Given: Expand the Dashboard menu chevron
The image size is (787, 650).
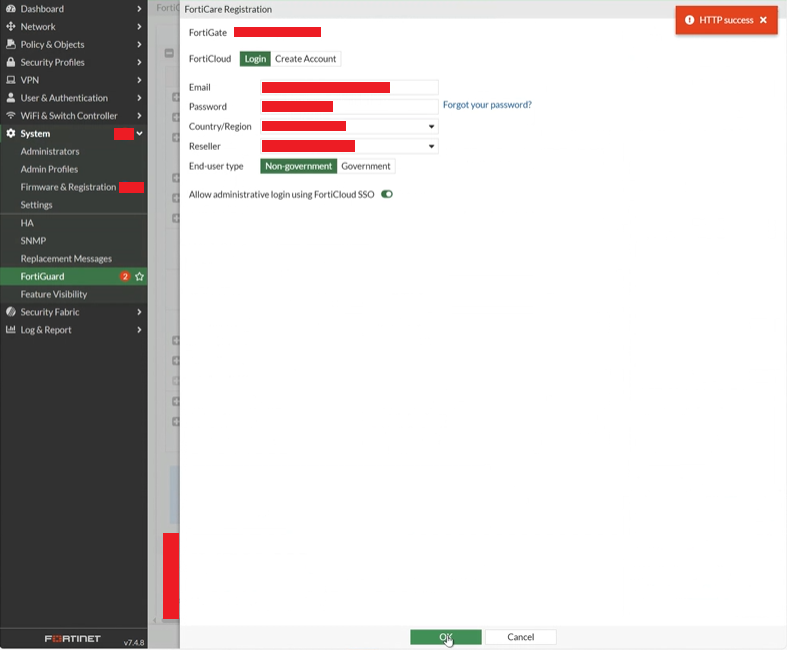Looking at the screenshot, I should pos(139,9).
